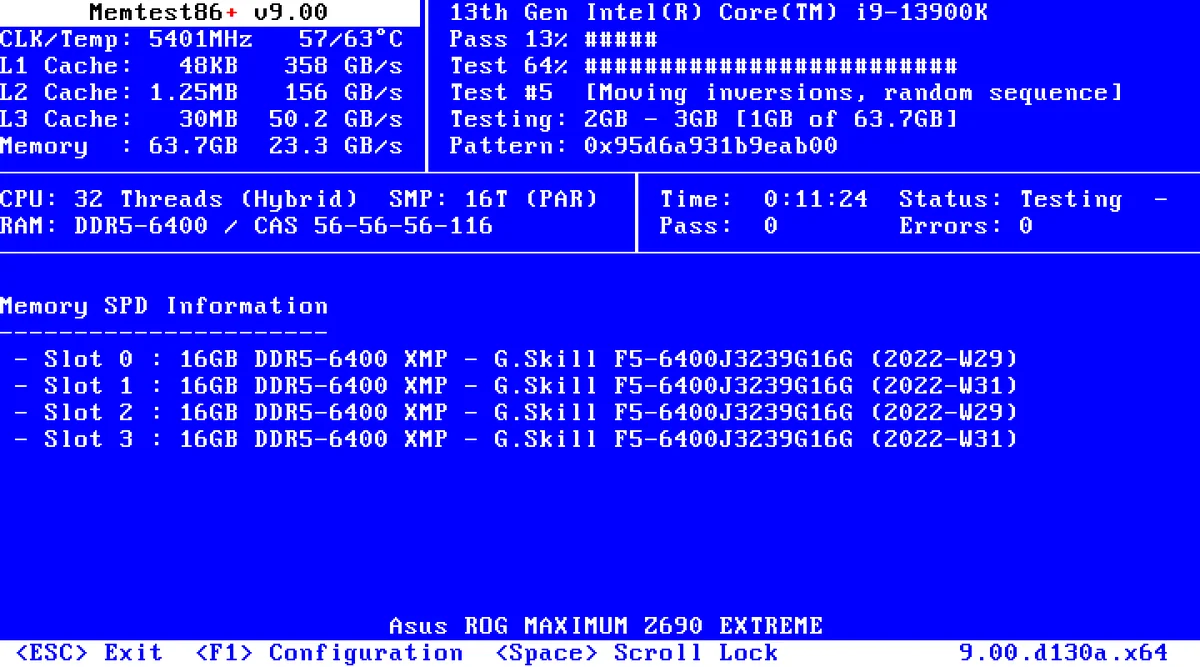Image resolution: width=1200 pixels, height=667 pixels.
Task: Click the CPU: 32 Threads (Hybrid) text
Action: (x=179, y=199)
